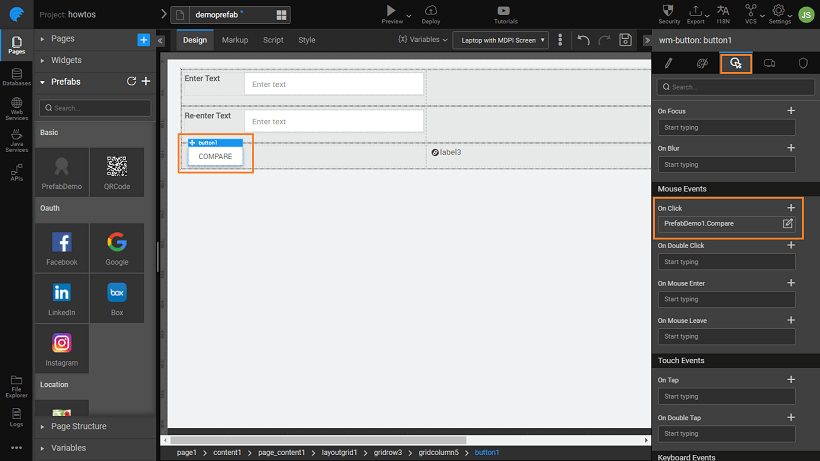Select the QRCode prefab
The width and height of the screenshot is (820, 461).
pyautogui.click(x=117, y=172)
